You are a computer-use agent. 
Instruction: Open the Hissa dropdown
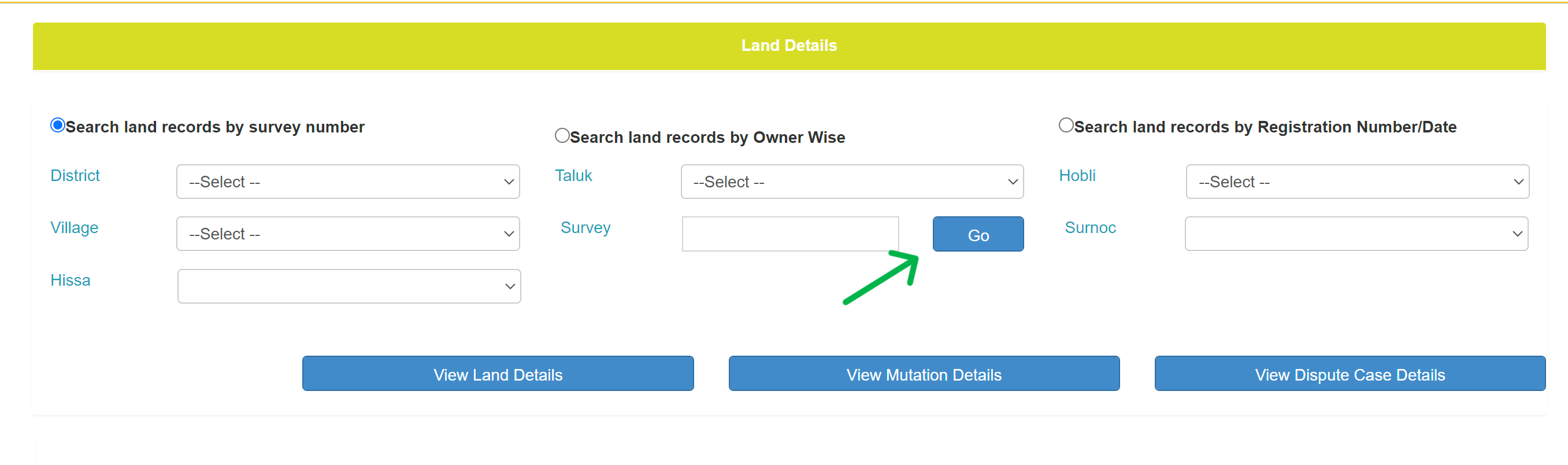click(x=349, y=286)
